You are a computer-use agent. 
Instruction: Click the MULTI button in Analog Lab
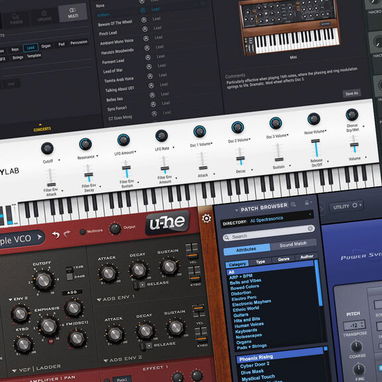click(72, 13)
